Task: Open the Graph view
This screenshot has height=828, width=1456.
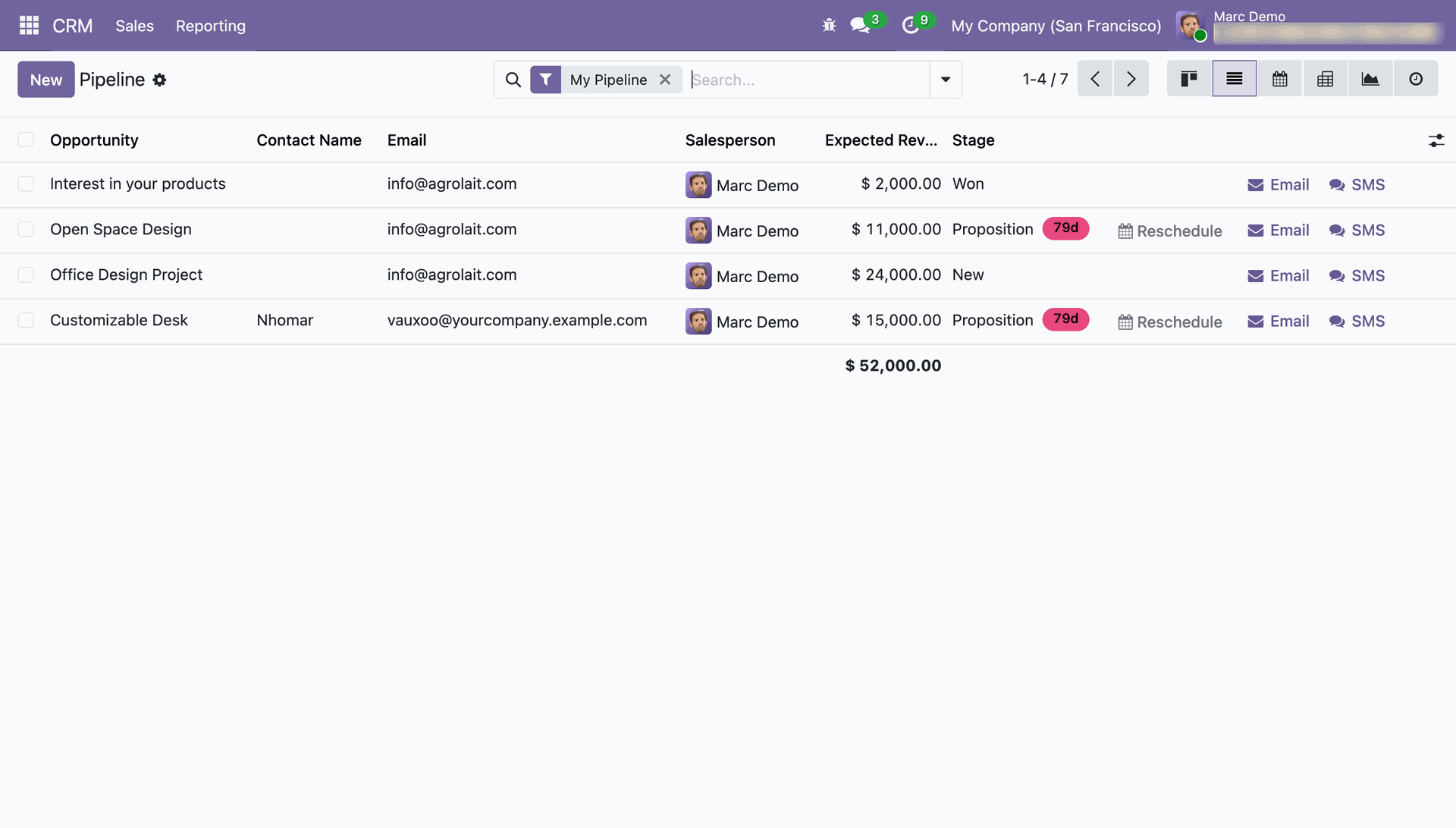Action: [1370, 79]
